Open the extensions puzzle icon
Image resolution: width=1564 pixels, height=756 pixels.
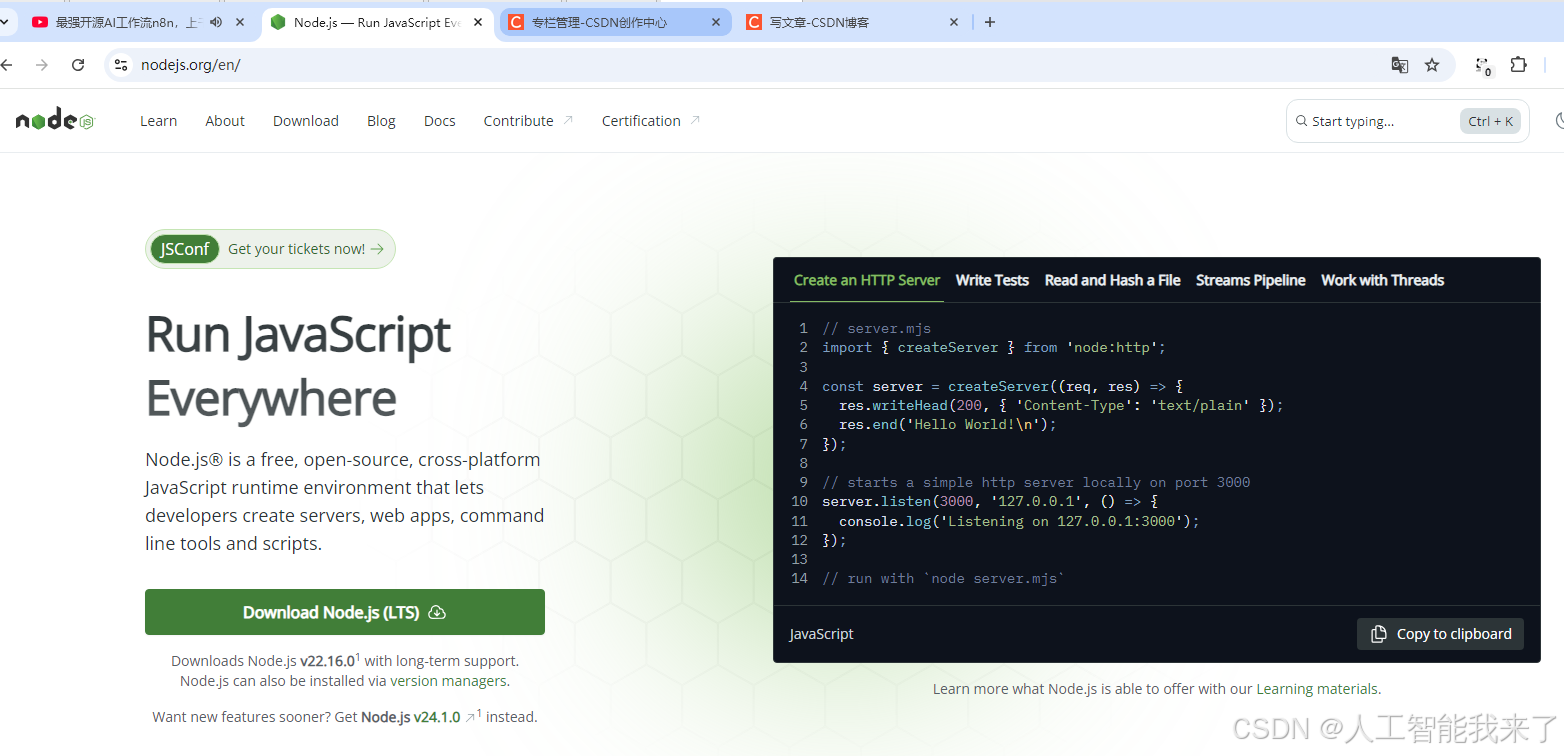(1518, 65)
